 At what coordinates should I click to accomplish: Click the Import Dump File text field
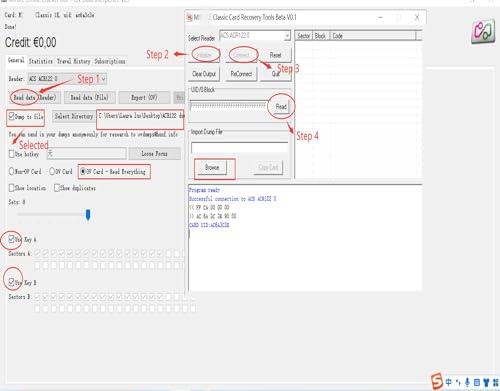(x=239, y=147)
